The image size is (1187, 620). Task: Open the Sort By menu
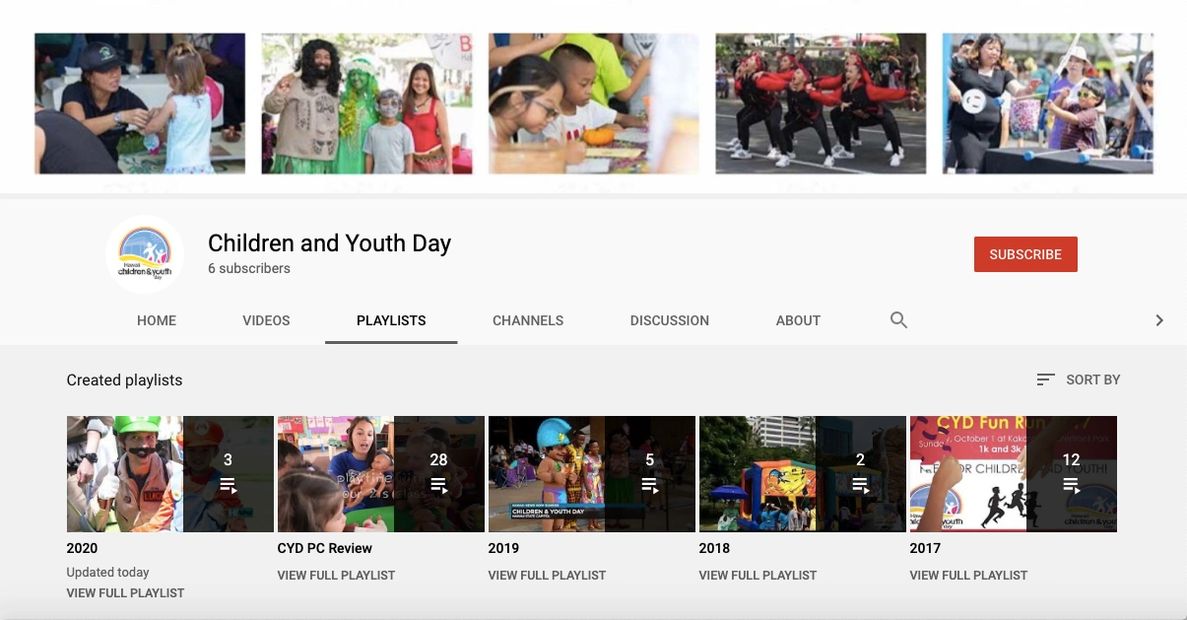(1078, 380)
